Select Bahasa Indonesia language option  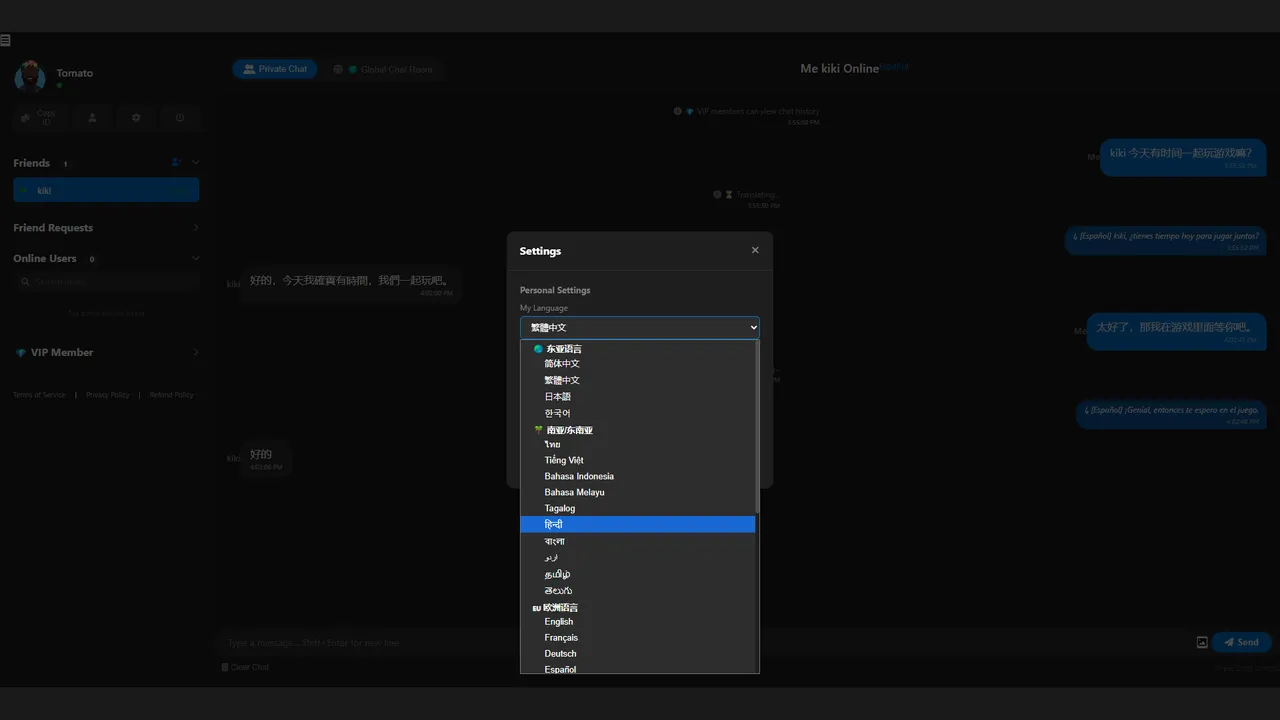(638, 476)
